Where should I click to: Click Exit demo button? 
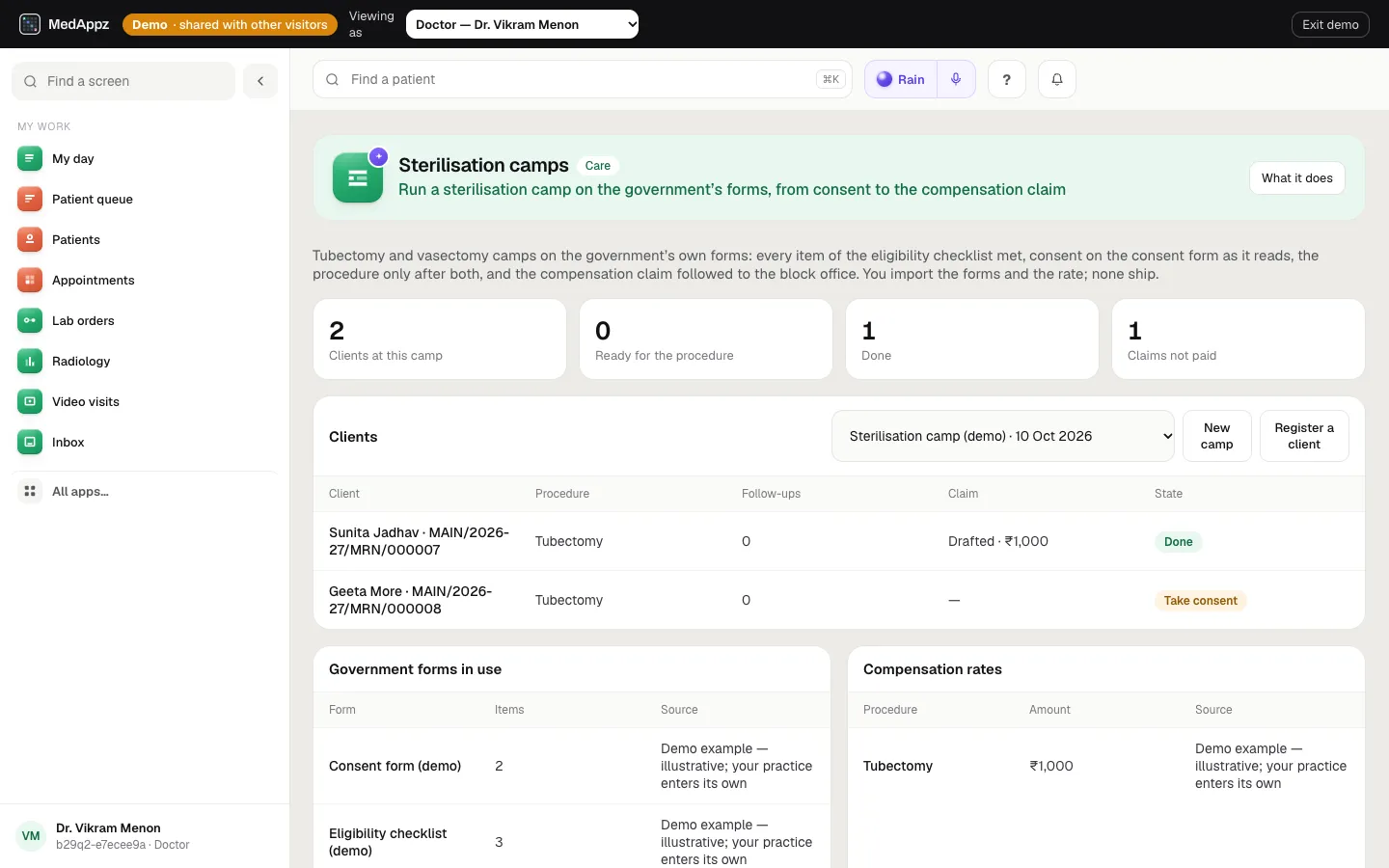pyautogui.click(x=1330, y=24)
